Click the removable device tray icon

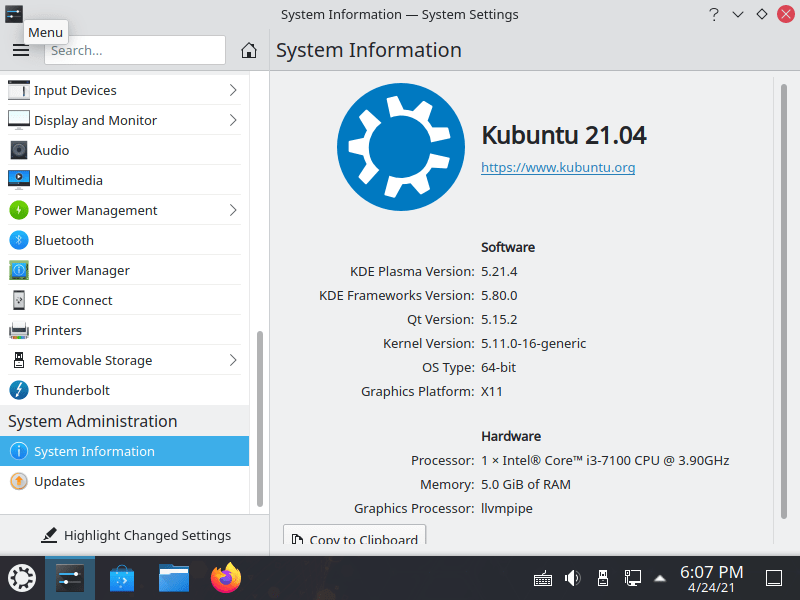click(x=603, y=578)
